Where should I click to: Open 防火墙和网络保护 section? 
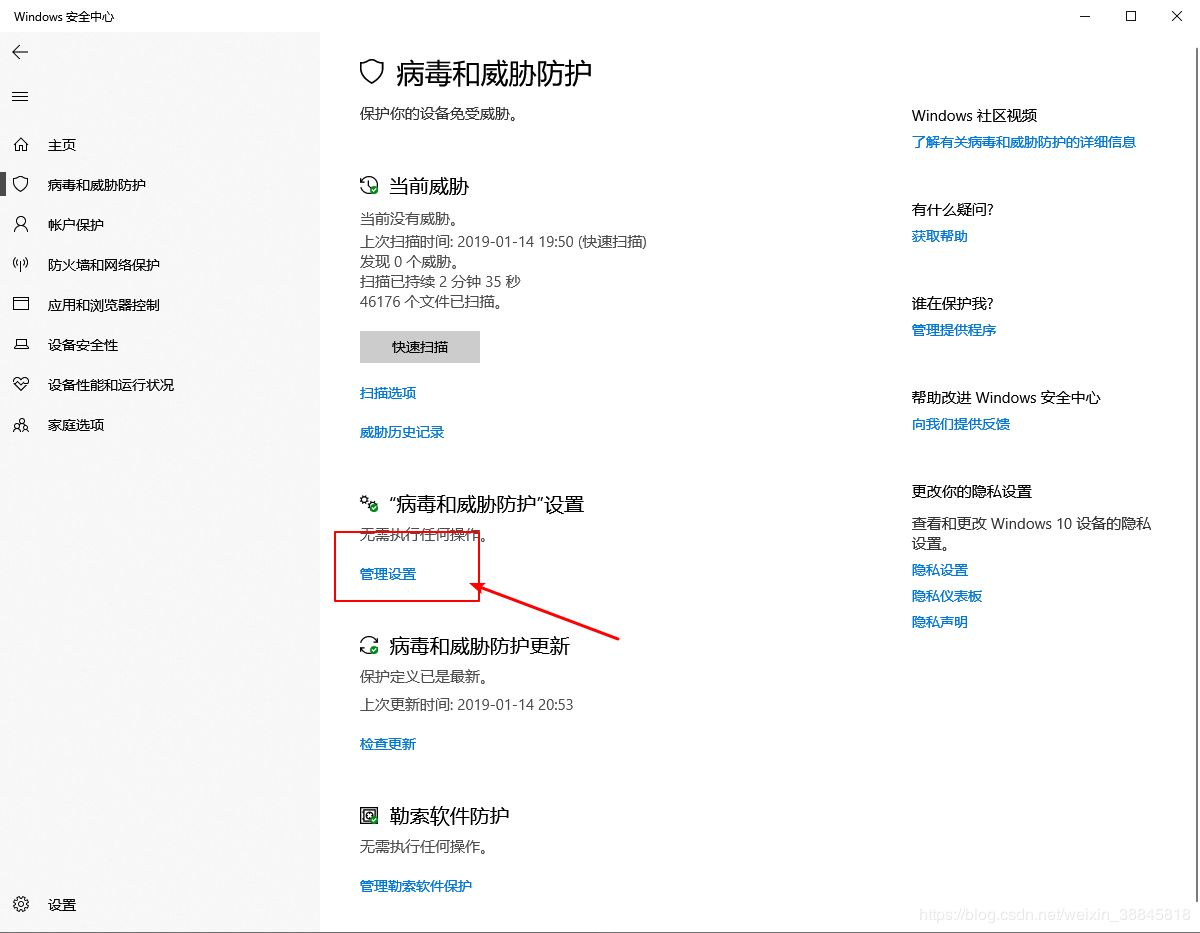click(x=104, y=265)
